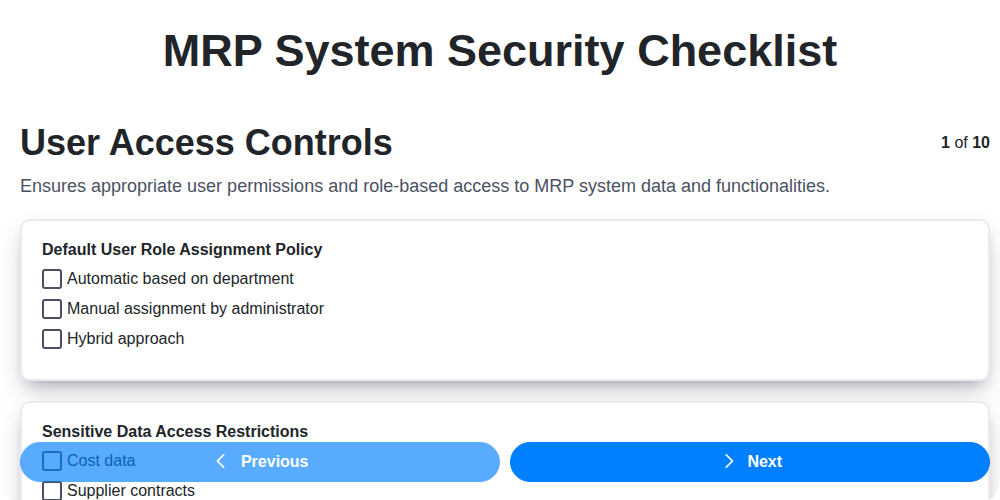Check the Automatic based on department checkbox

tap(52, 279)
